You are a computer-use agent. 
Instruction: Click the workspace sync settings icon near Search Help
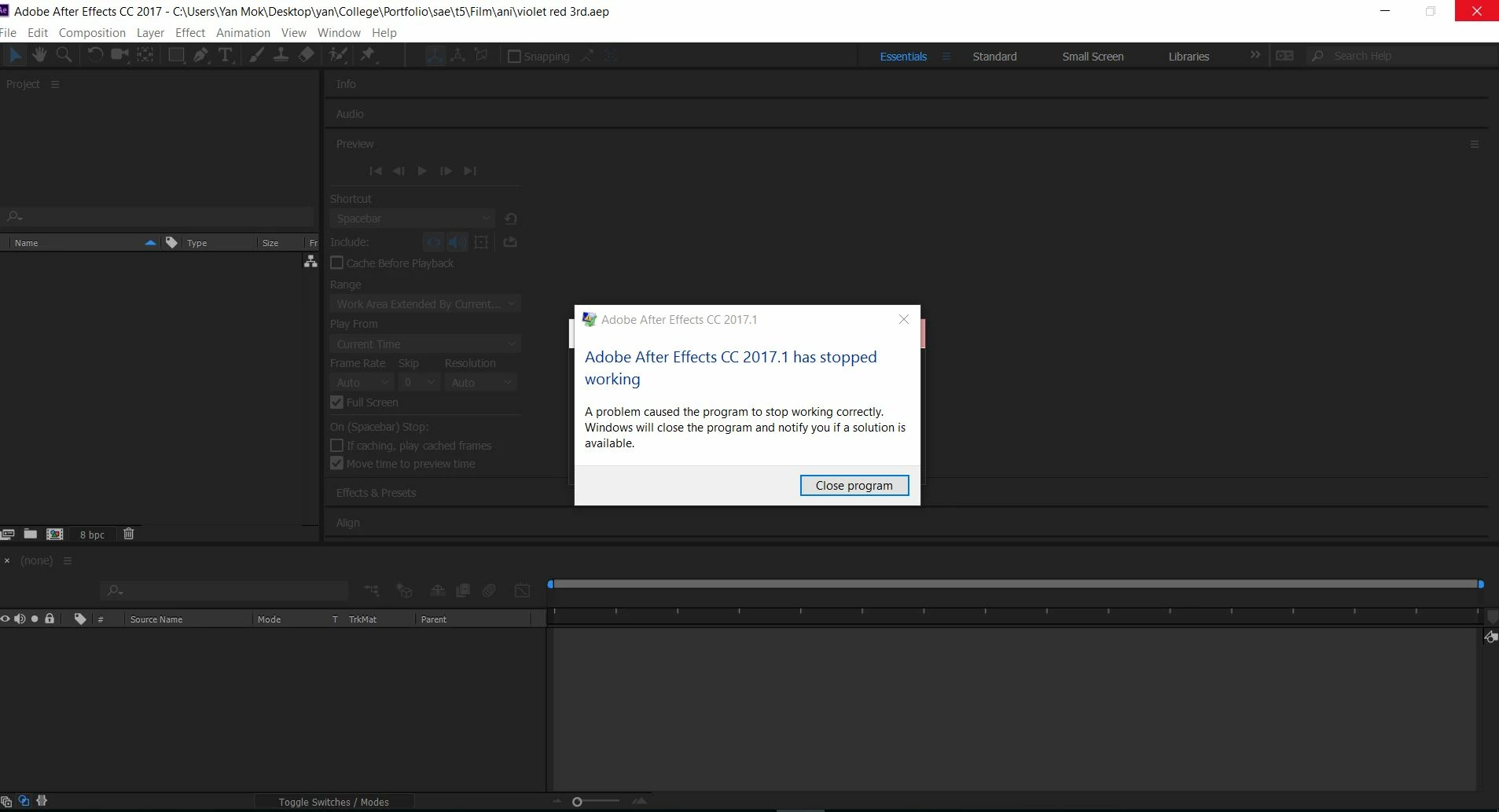point(1284,56)
